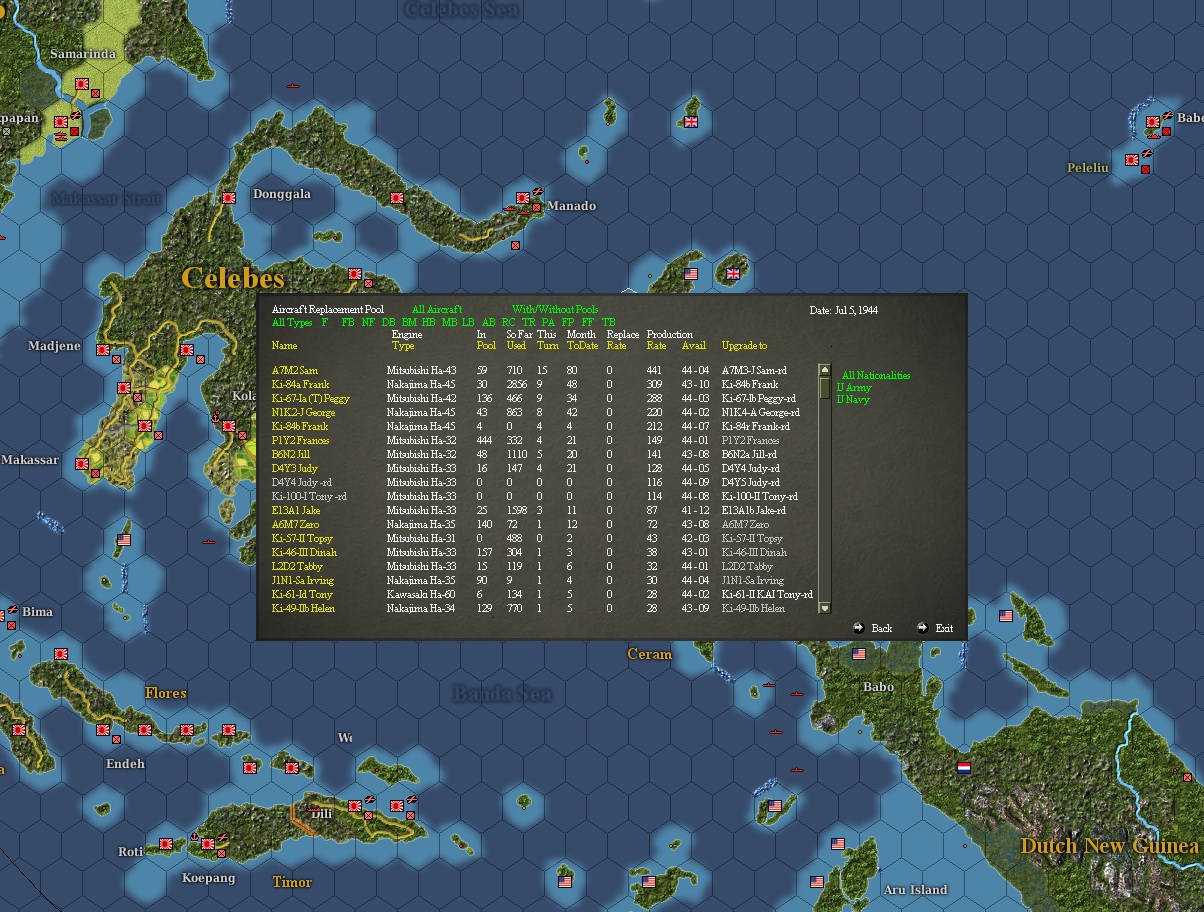Select the D4Y3 Judy row name
The width and height of the screenshot is (1204, 912).
(294, 469)
